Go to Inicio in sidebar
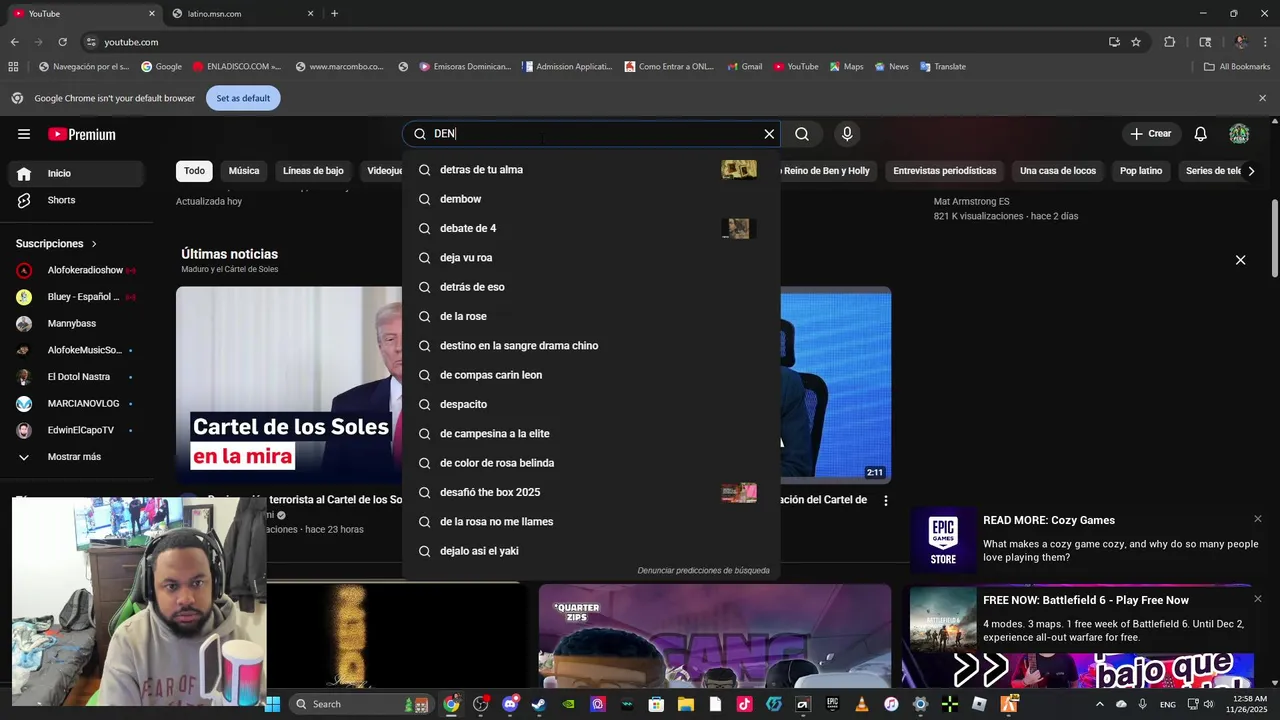 pos(78,173)
